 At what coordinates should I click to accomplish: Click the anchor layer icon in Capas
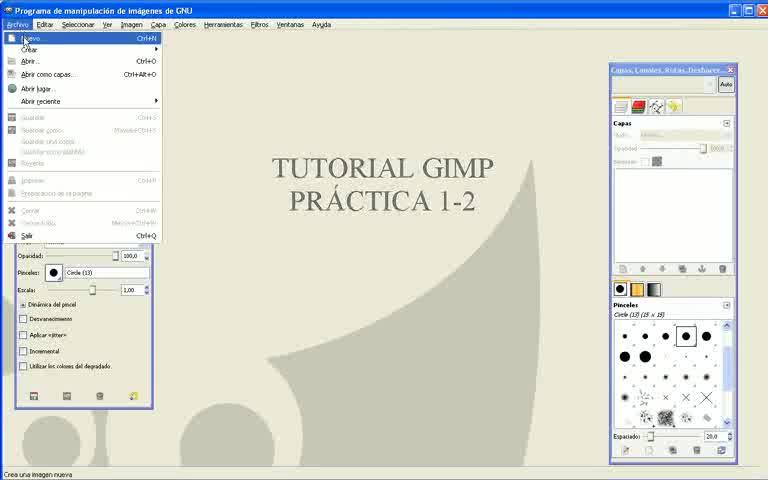[x=702, y=269]
